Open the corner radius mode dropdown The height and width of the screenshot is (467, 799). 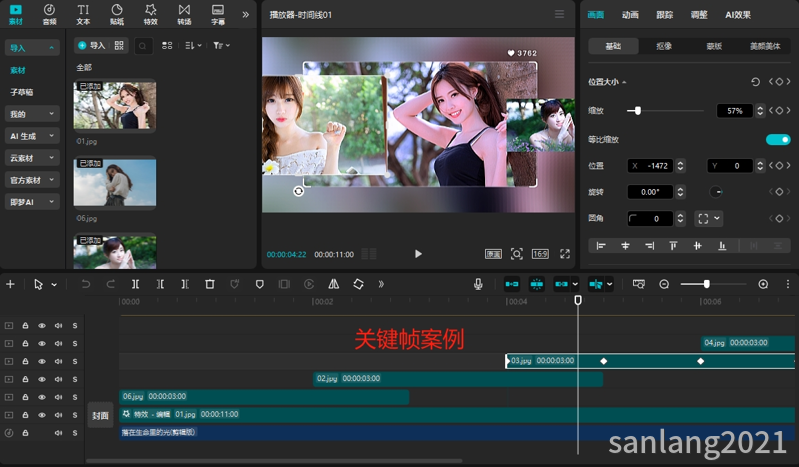point(708,218)
